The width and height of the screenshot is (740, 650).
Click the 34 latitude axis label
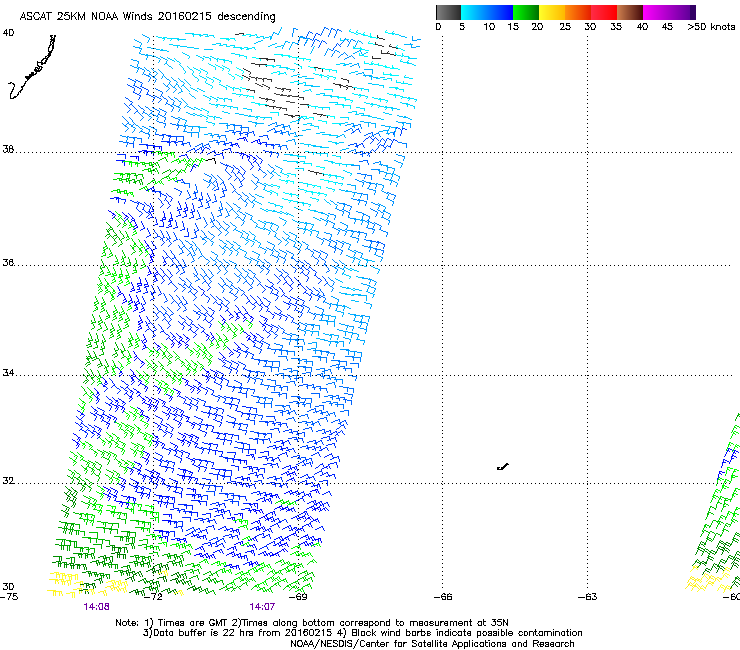tap(8, 374)
